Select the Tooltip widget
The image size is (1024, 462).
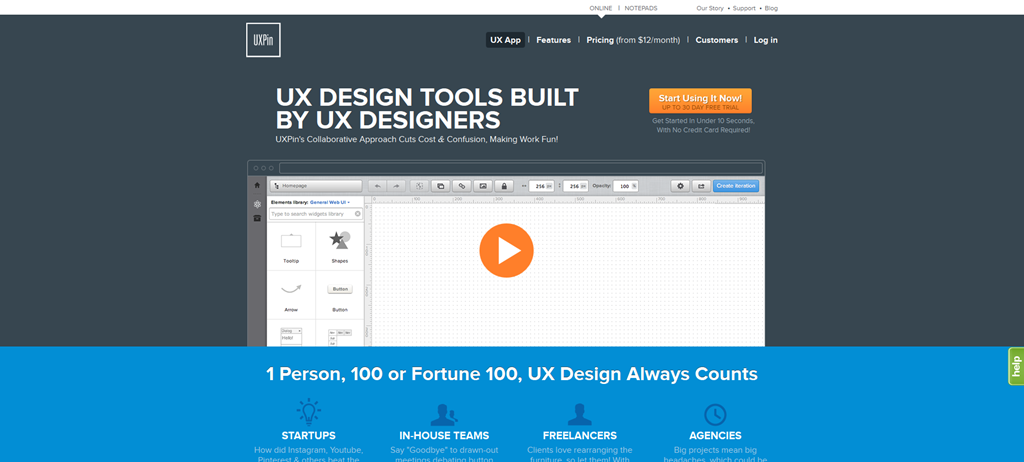tap(291, 246)
